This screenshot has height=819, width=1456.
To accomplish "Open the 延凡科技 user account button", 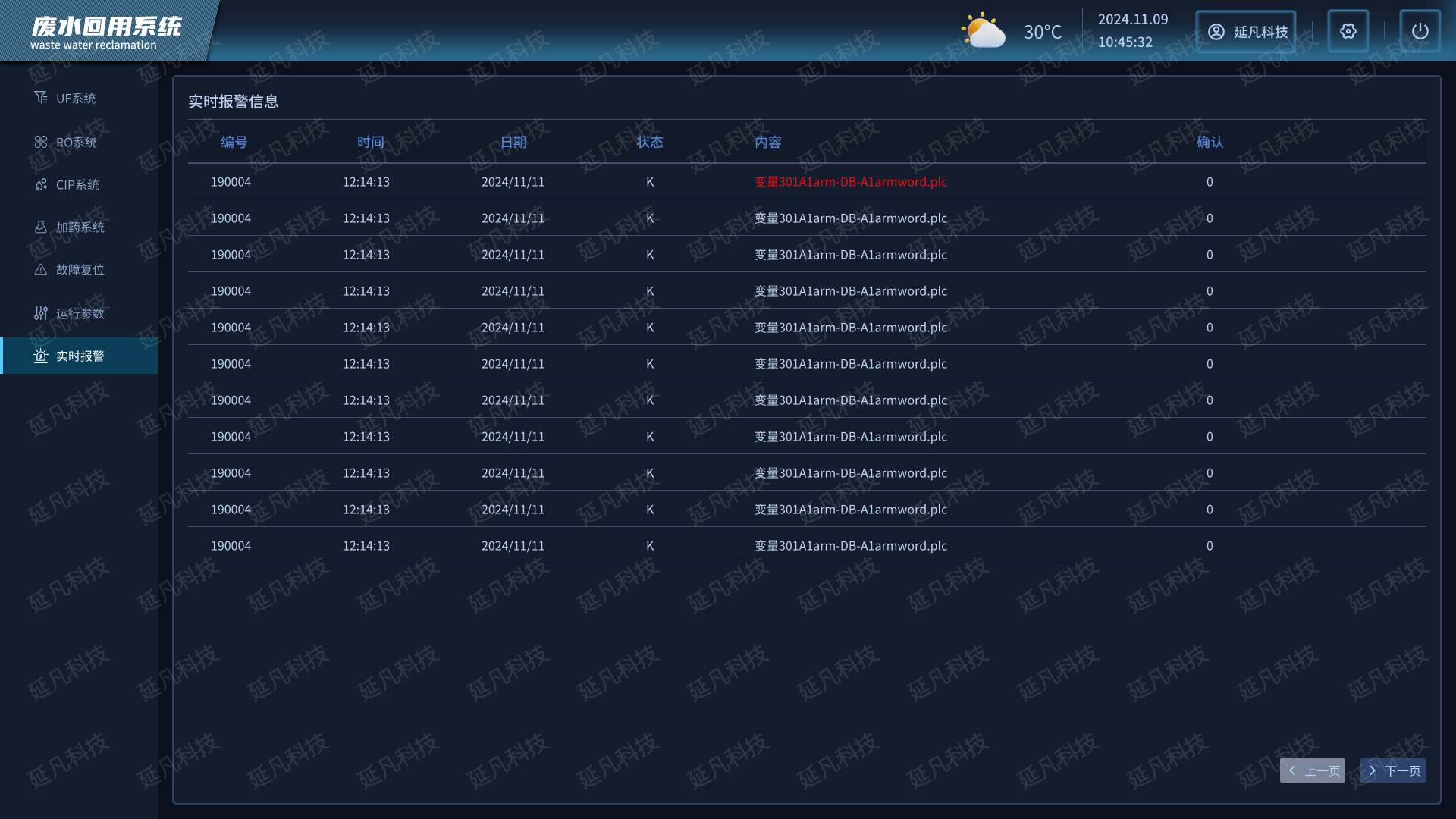I will coord(1246,31).
